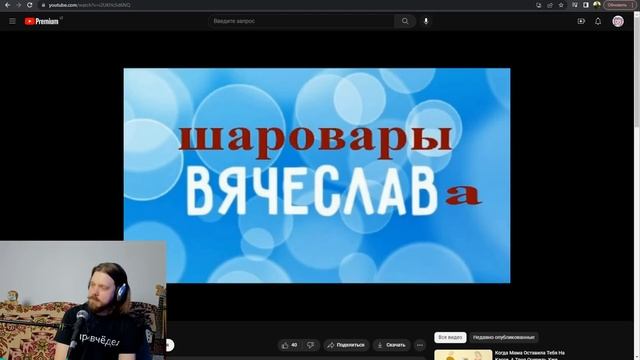Click the page vertical scrollbar
Image resolution: width=640 pixels, height=360 pixels.
[x=637, y=186]
